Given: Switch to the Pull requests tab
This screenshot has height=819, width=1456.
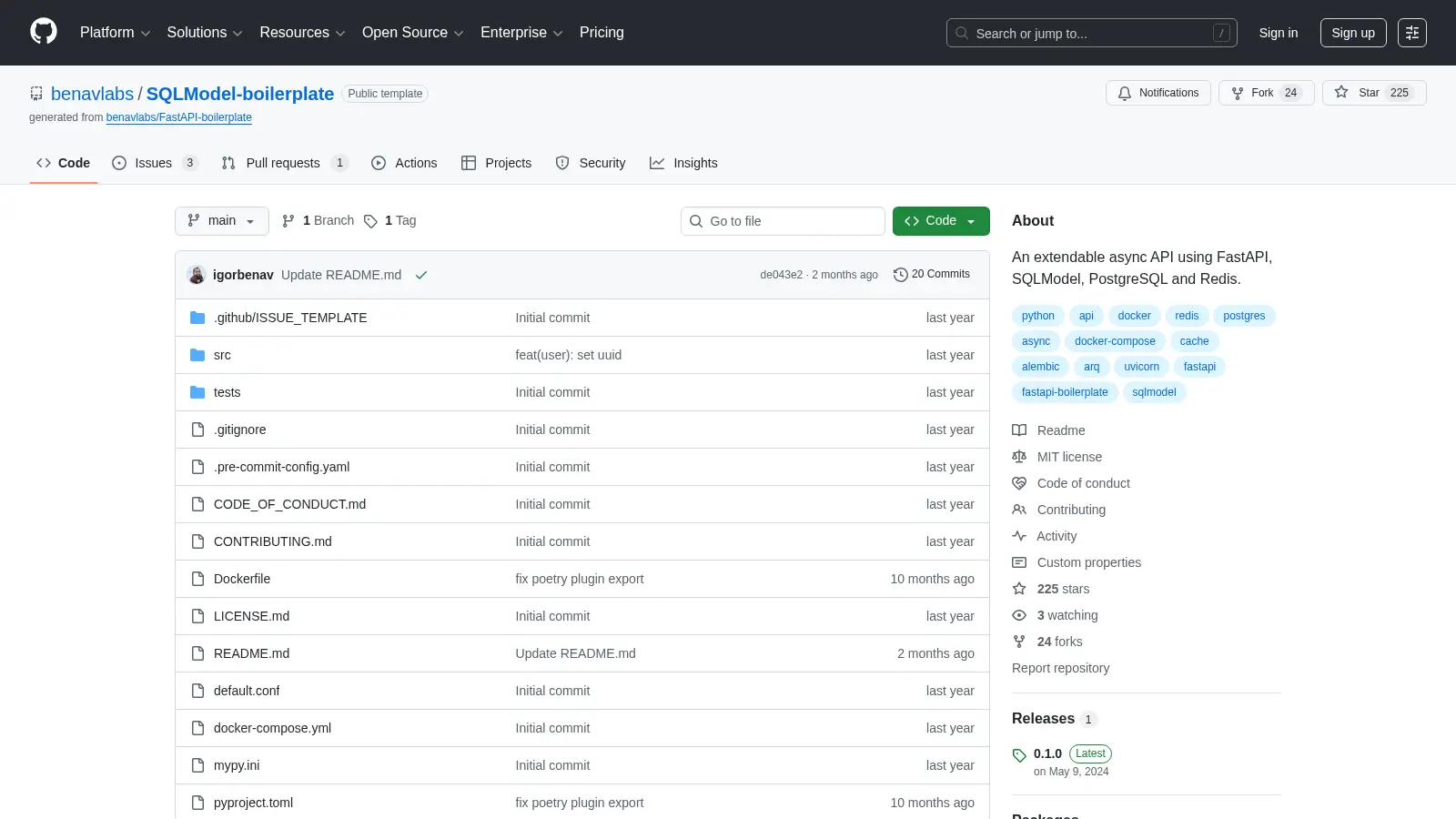Looking at the screenshot, I should [x=285, y=163].
